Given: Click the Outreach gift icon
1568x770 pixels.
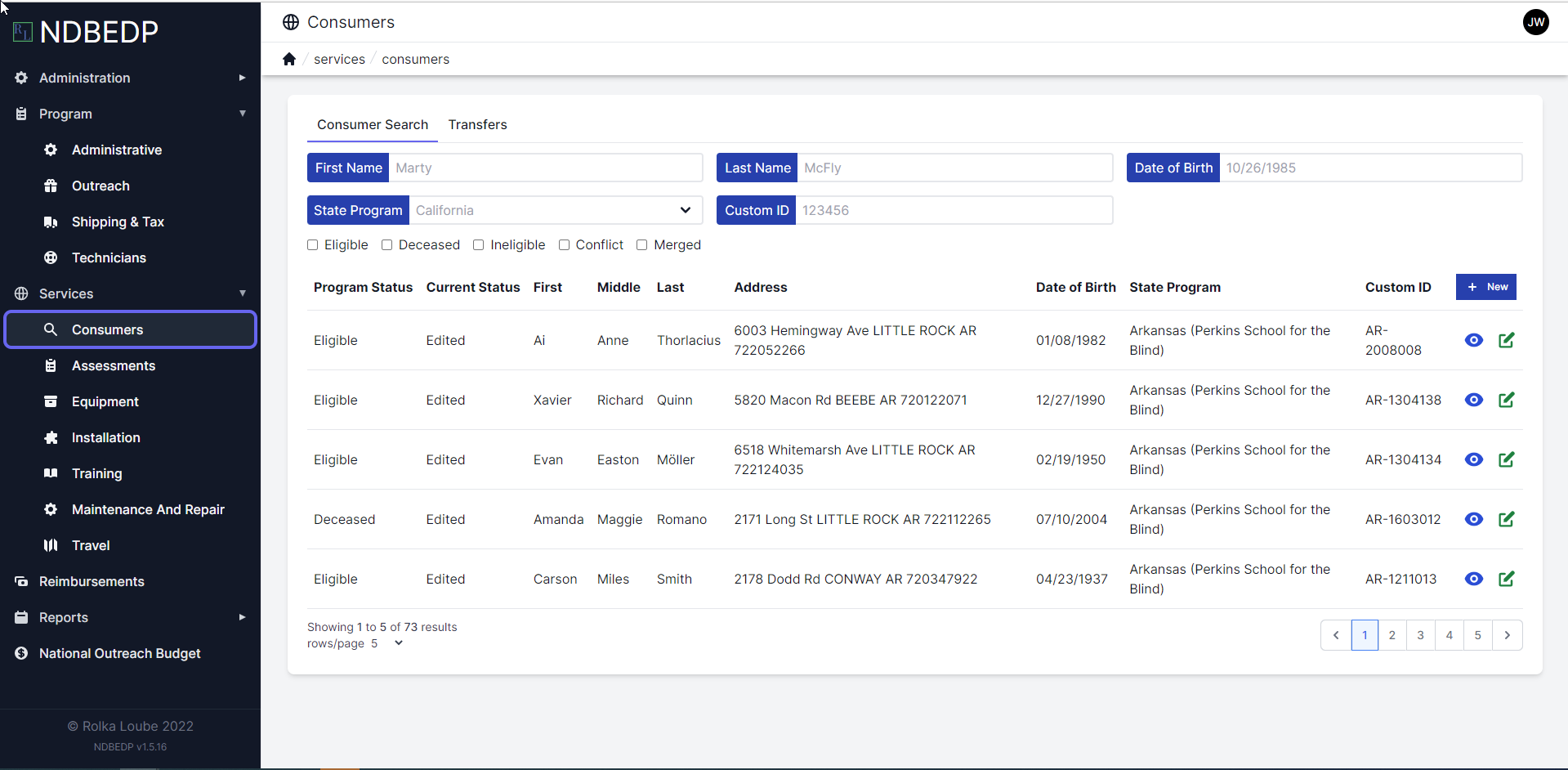Looking at the screenshot, I should [51, 186].
